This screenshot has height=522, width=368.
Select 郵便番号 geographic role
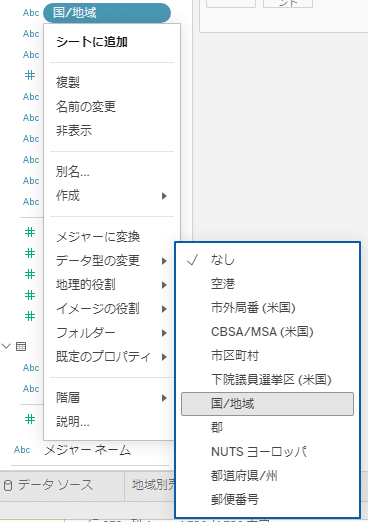coord(267,500)
